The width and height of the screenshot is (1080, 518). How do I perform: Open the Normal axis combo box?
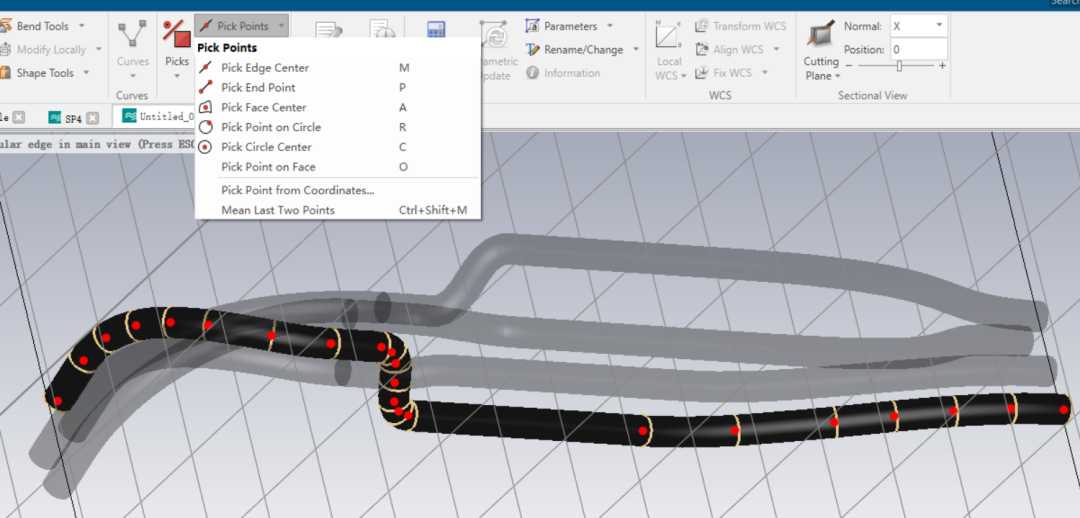click(919, 26)
